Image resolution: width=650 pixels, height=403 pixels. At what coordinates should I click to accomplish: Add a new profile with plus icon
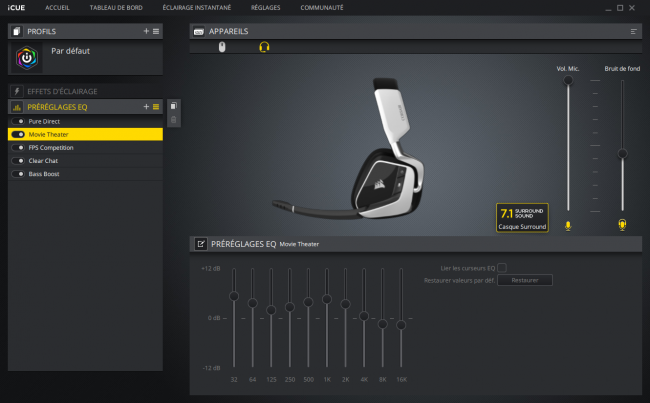(146, 31)
